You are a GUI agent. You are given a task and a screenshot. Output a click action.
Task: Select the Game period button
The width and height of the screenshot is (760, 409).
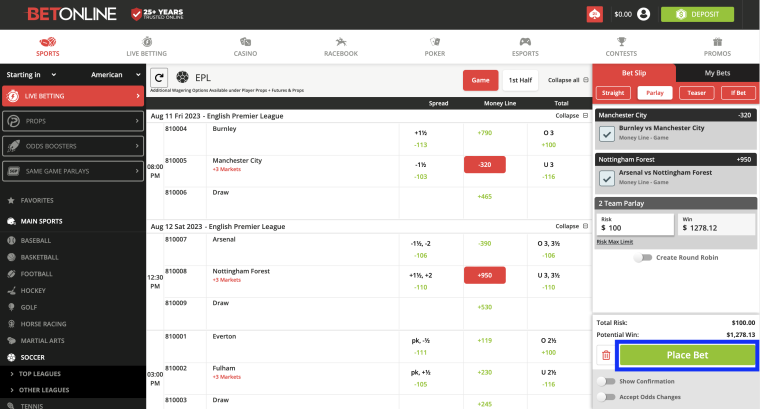pos(480,80)
